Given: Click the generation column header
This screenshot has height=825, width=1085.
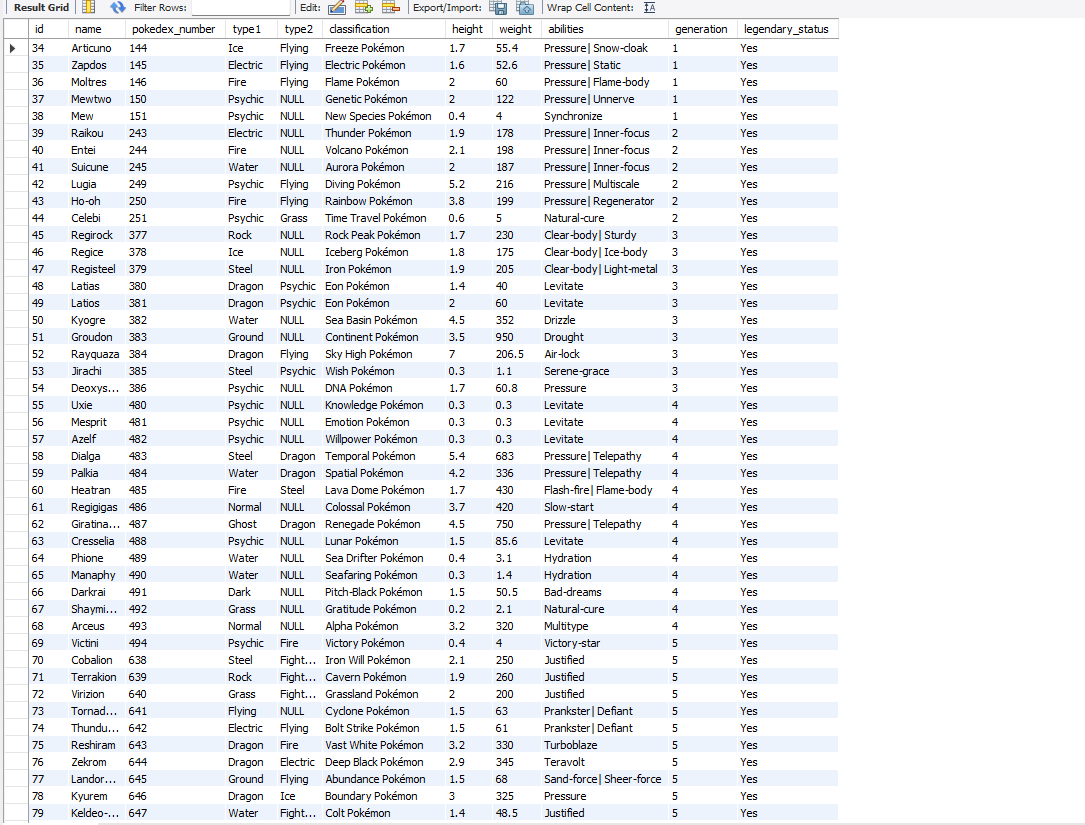Looking at the screenshot, I should (702, 29).
